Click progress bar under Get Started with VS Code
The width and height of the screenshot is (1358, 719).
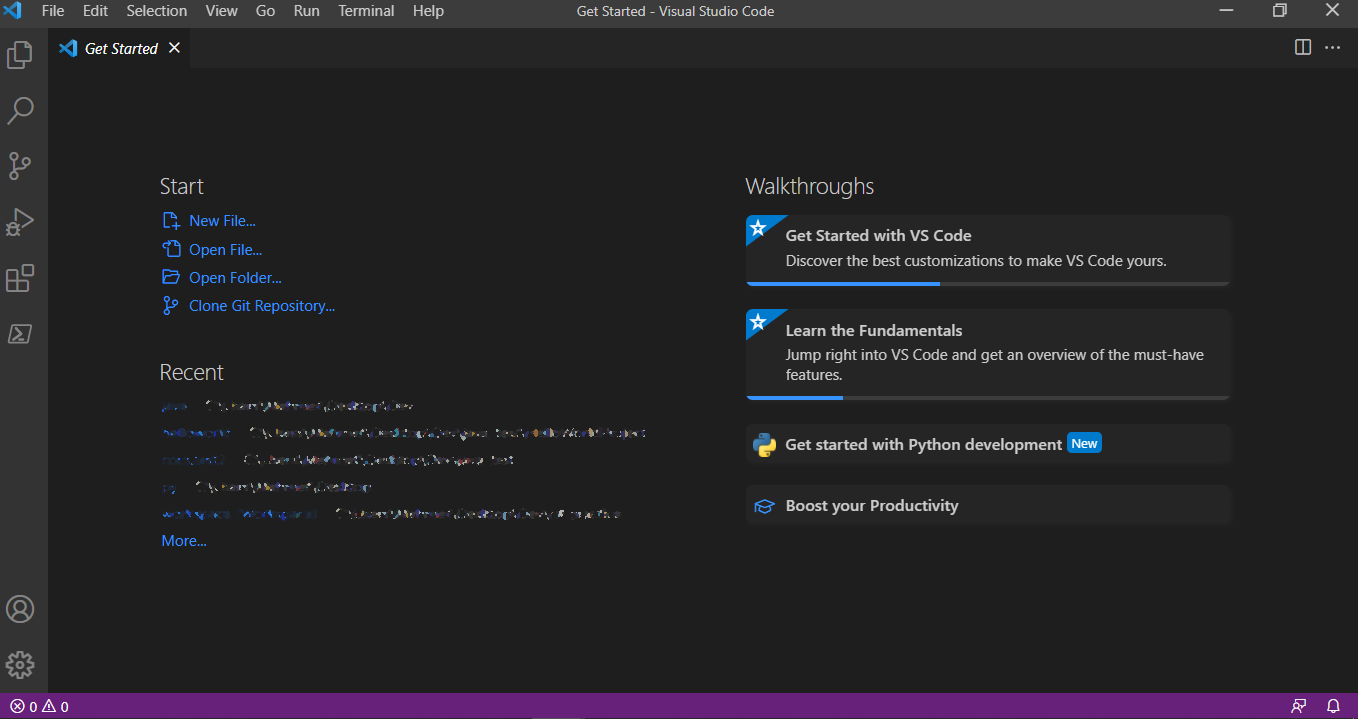click(x=988, y=284)
